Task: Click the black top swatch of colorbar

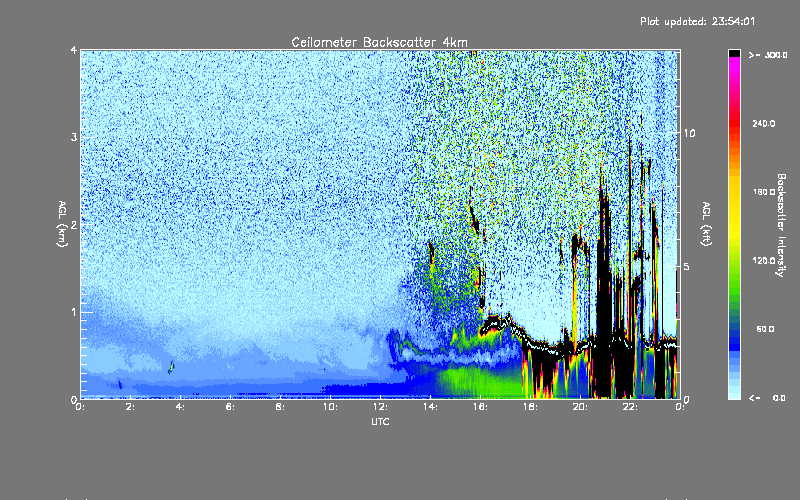Action: click(x=734, y=53)
